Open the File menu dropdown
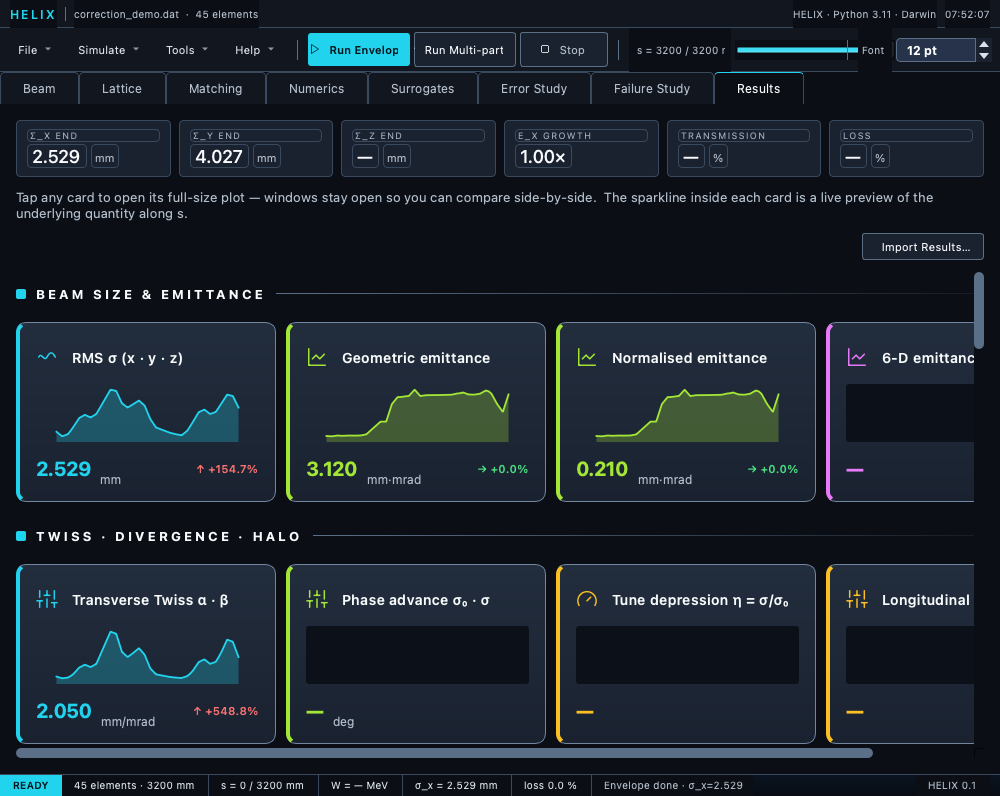This screenshot has width=1000, height=796. pyautogui.click(x=34, y=50)
